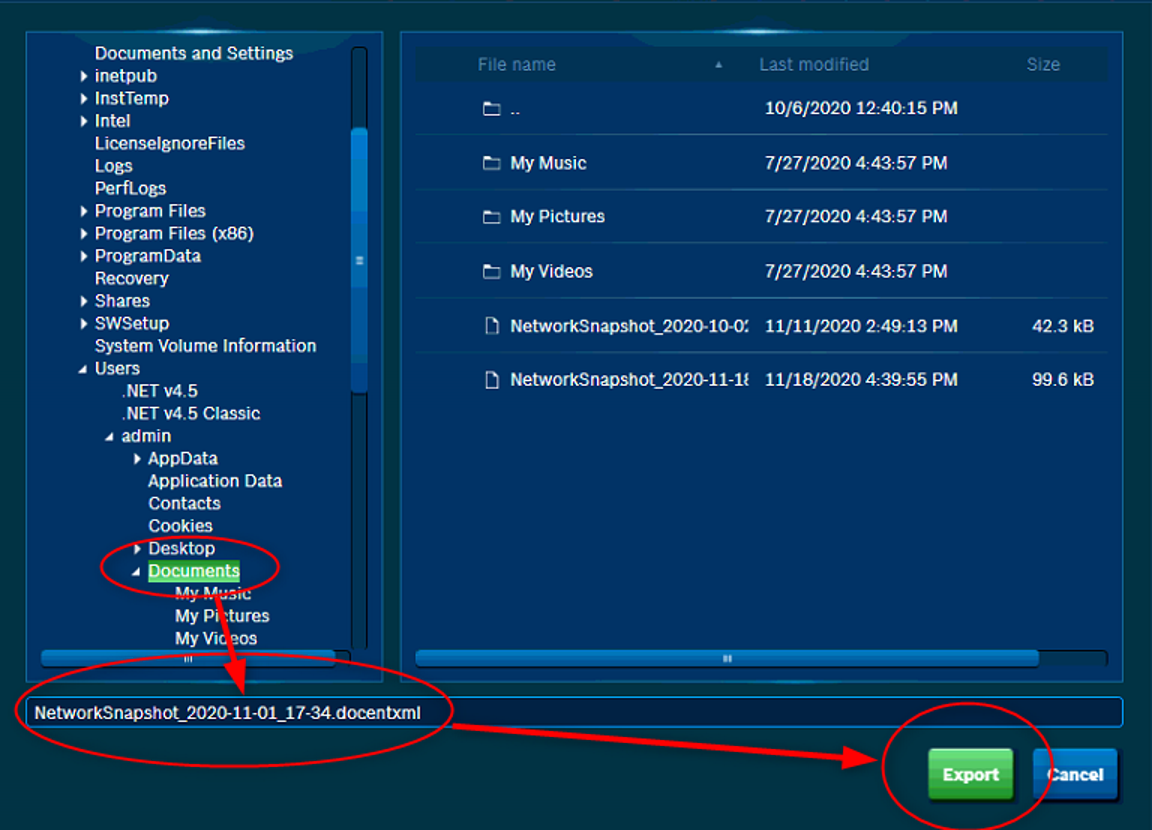Viewport: 1152px width, 830px height.
Task: Sort by Size column header
Action: click(1043, 65)
